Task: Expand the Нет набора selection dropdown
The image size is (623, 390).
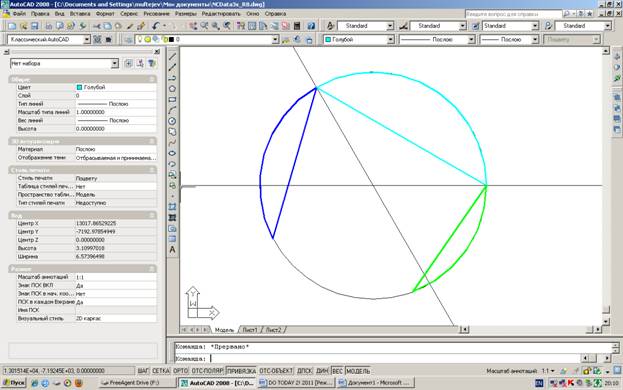Action: pyautogui.click(x=64, y=63)
